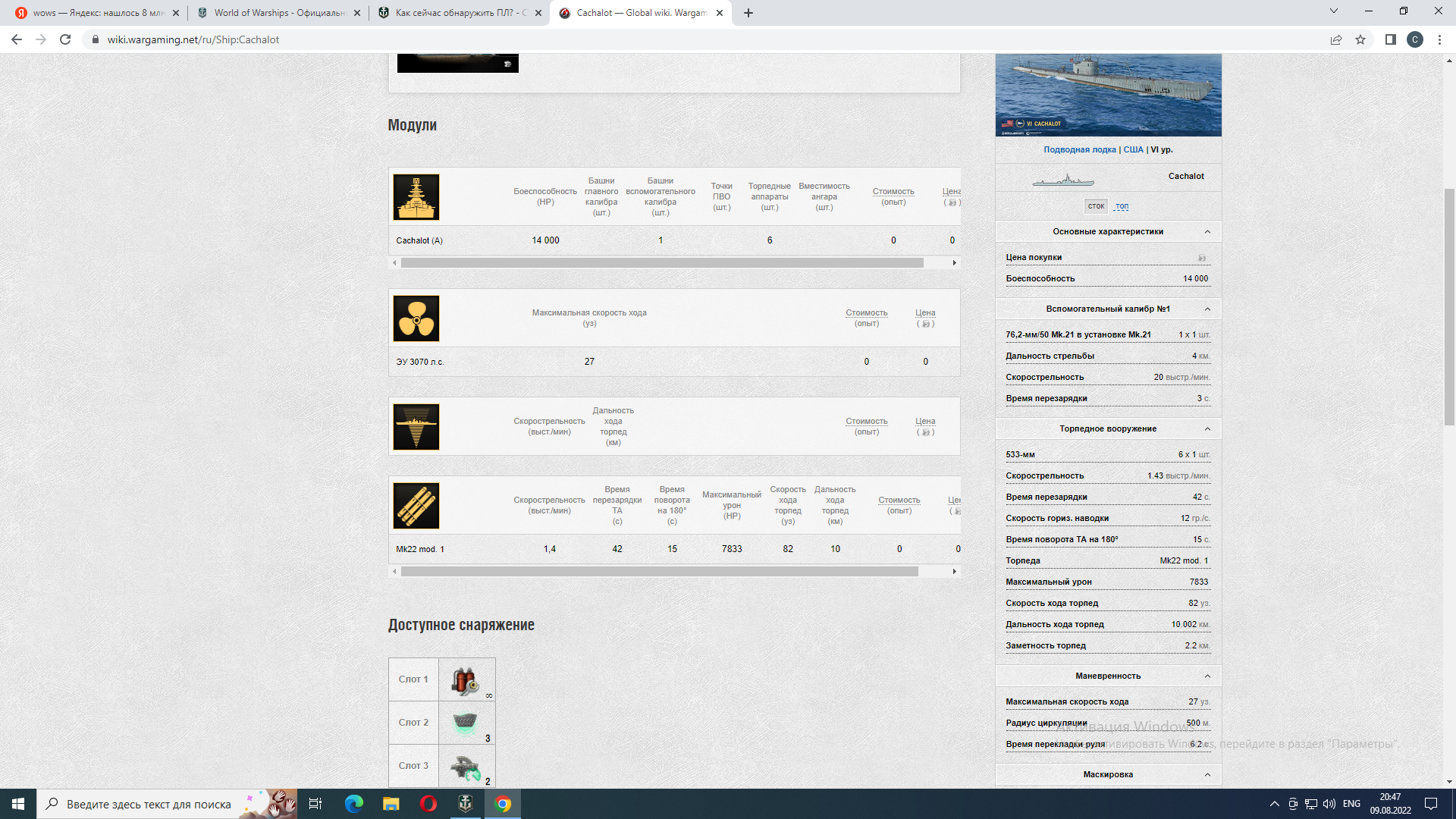Click the Cachalot ship silhouette
Image resolution: width=1456 pixels, height=819 pixels.
pos(1063,180)
